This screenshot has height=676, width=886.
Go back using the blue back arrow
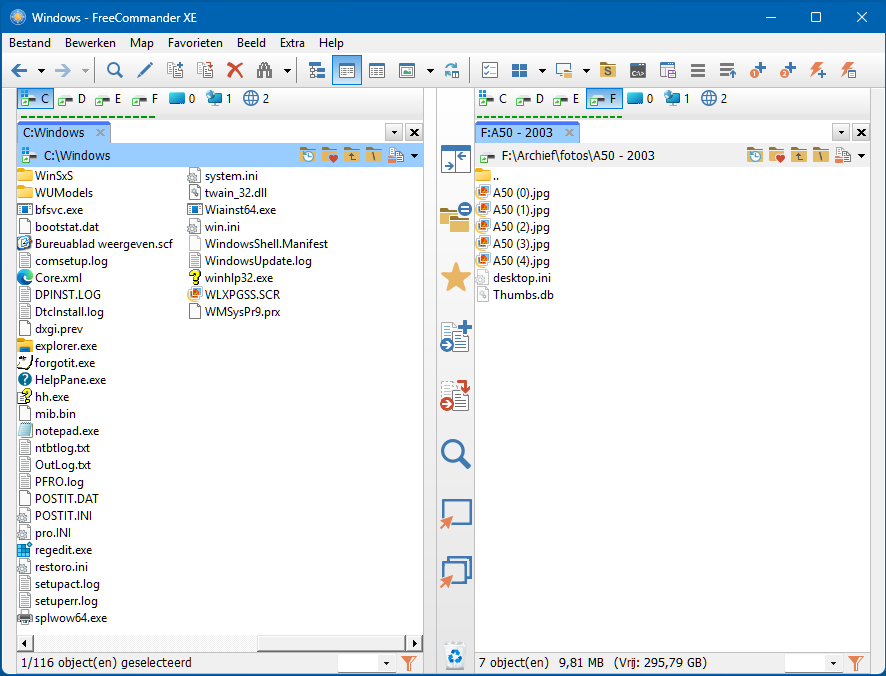[x=19, y=71]
